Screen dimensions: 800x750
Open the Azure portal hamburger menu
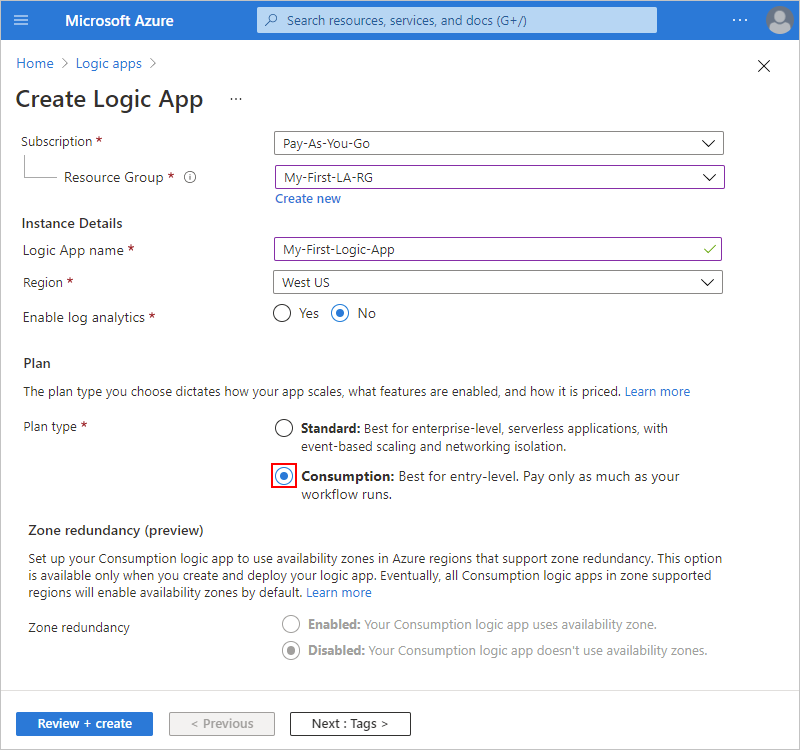tap(22, 20)
